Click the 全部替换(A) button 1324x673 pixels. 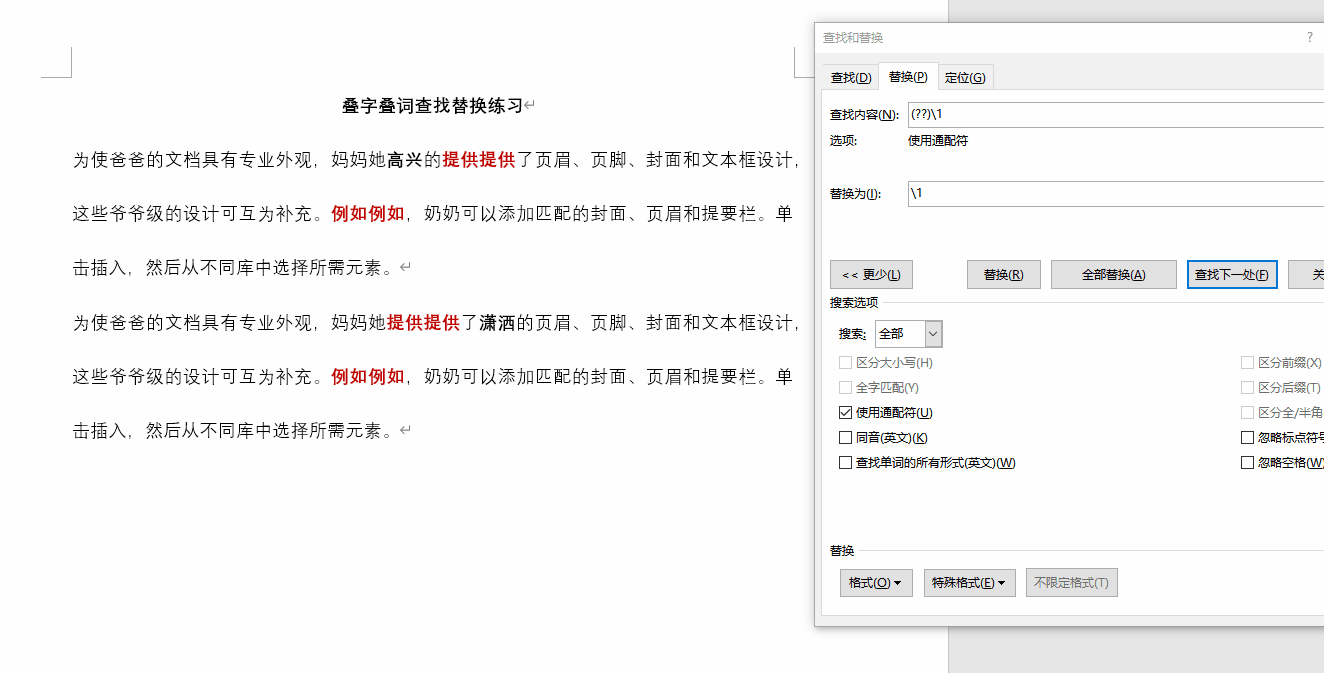pos(1113,275)
